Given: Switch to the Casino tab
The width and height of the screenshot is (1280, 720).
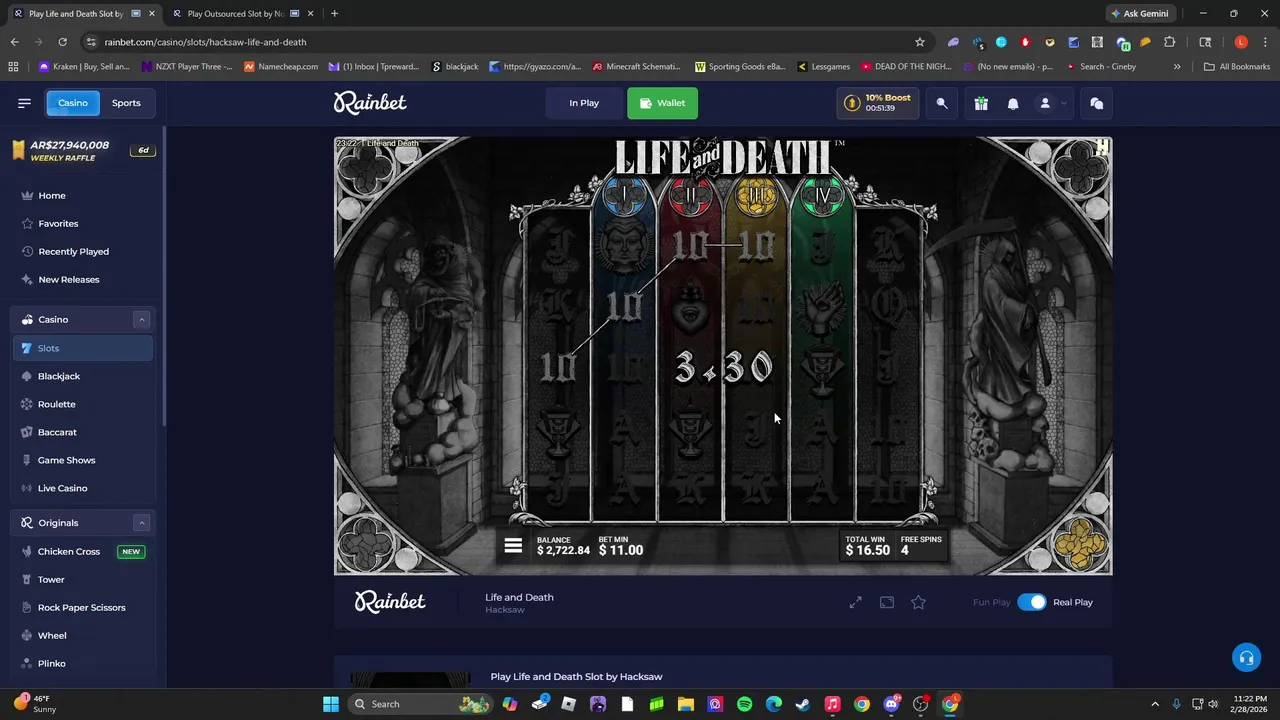Looking at the screenshot, I should coord(72,103).
